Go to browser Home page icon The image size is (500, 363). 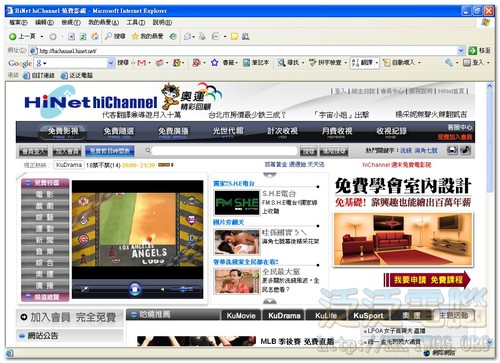click(x=95, y=36)
